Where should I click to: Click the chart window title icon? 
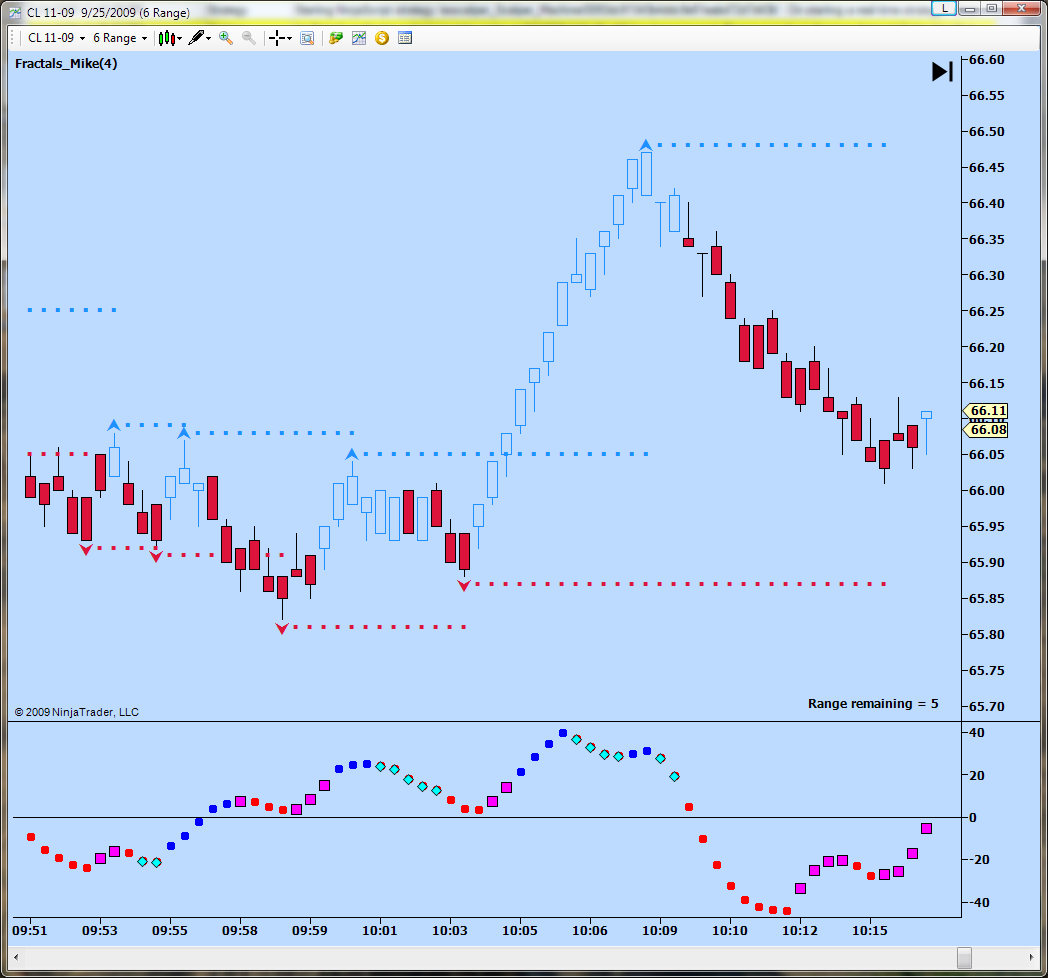pos(15,12)
